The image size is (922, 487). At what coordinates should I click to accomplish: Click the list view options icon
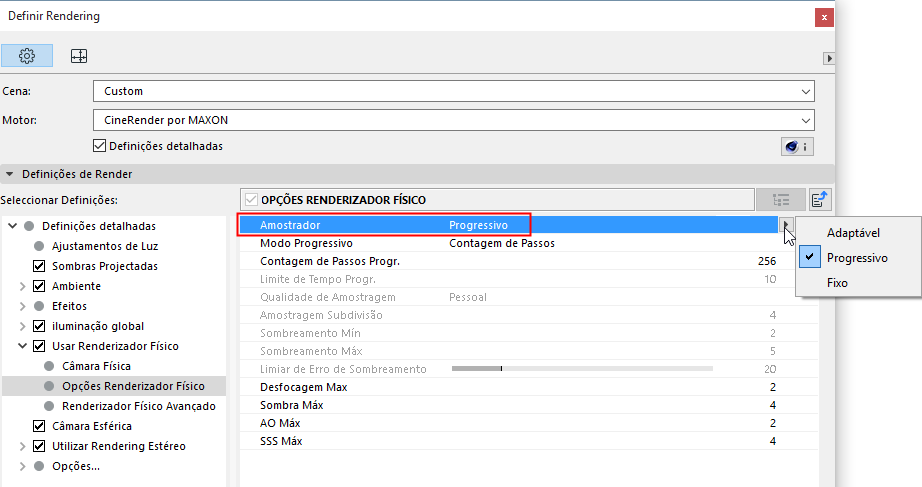click(x=781, y=200)
